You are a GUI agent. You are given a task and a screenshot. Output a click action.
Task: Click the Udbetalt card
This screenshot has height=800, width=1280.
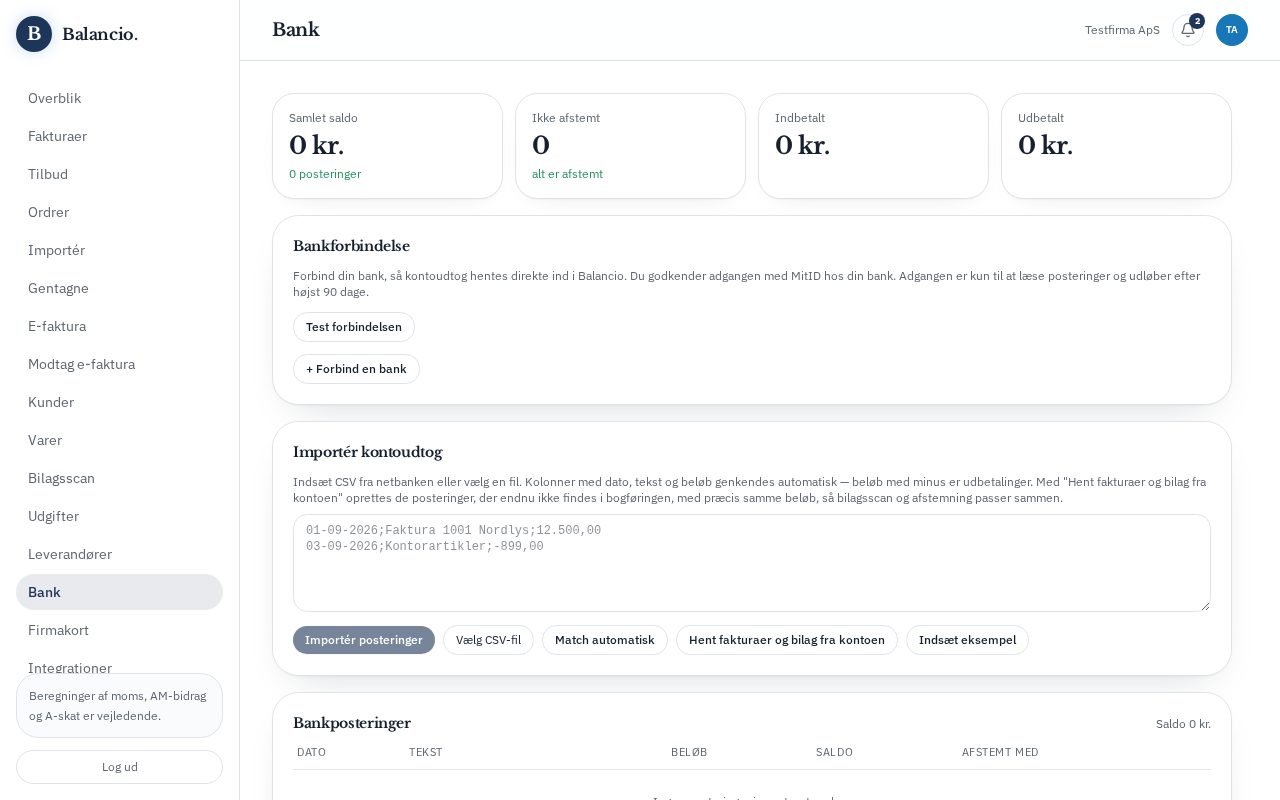(x=1116, y=146)
